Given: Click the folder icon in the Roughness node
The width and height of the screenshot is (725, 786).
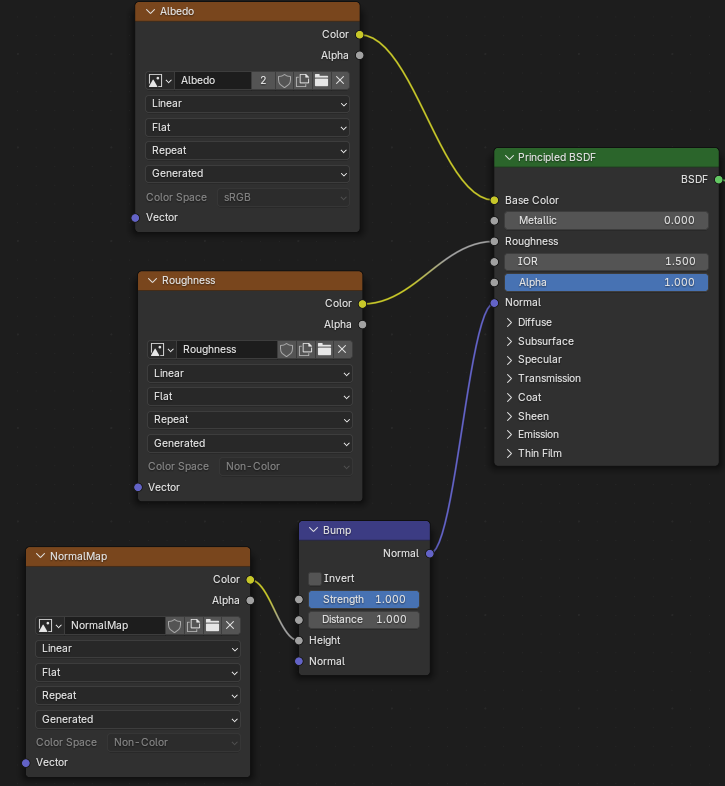Looking at the screenshot, I should (324, 350).
